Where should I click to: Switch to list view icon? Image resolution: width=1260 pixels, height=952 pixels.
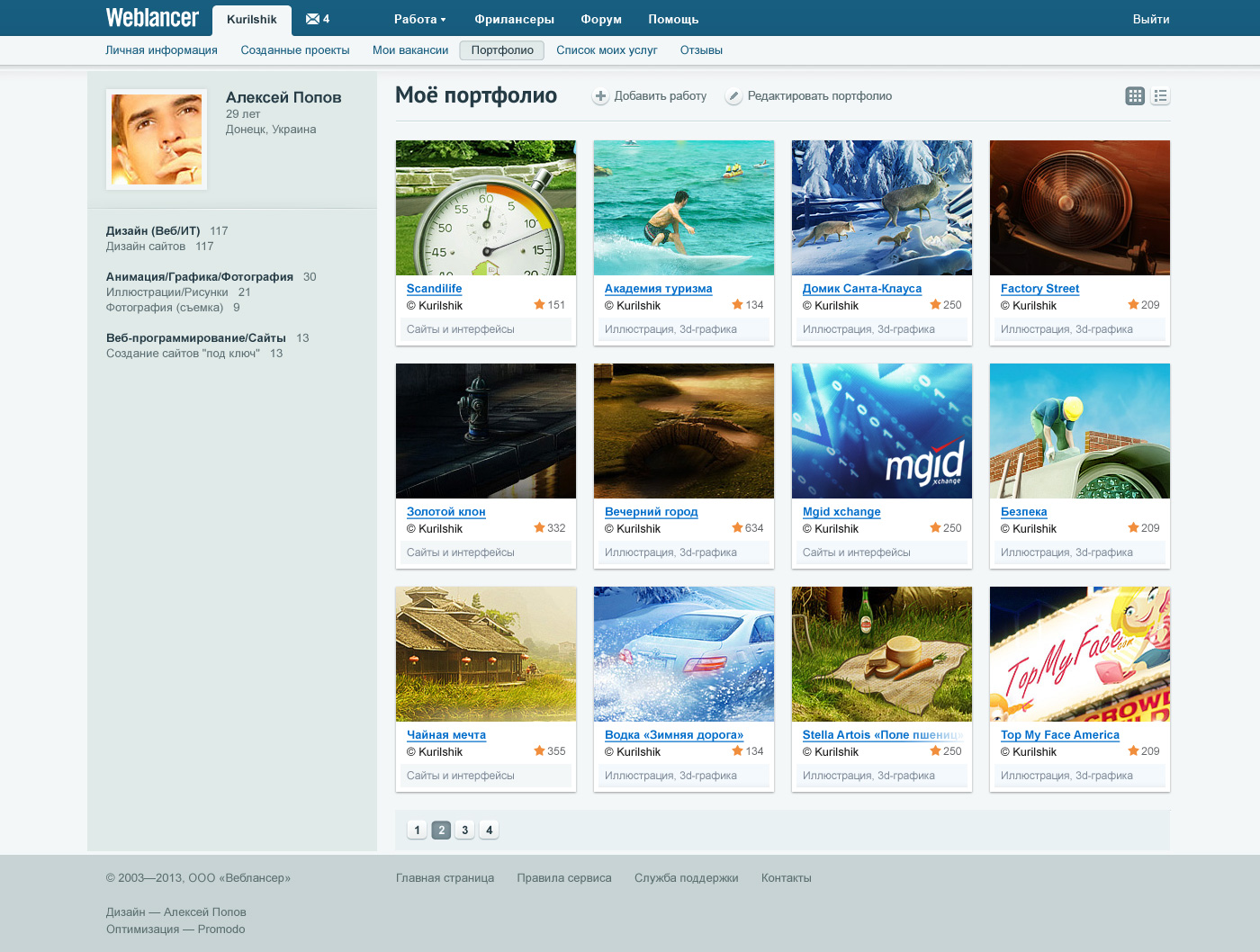[x=1160, y=96]
